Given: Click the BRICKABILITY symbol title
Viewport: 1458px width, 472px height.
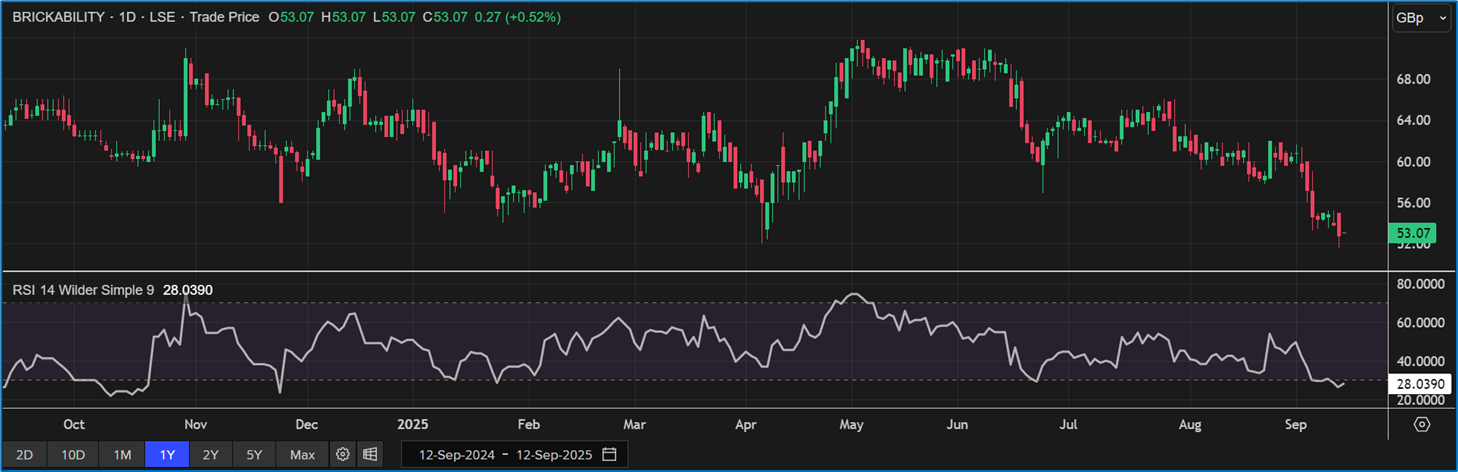Looking at the screenshot, I should pos(59,17).
